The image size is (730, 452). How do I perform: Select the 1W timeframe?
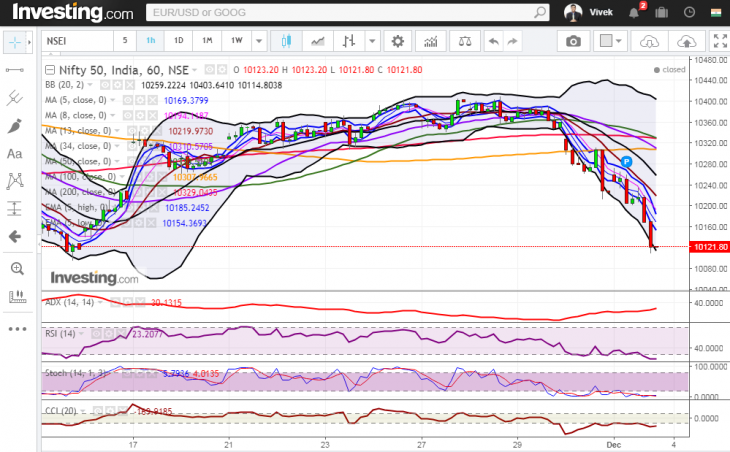237,40
